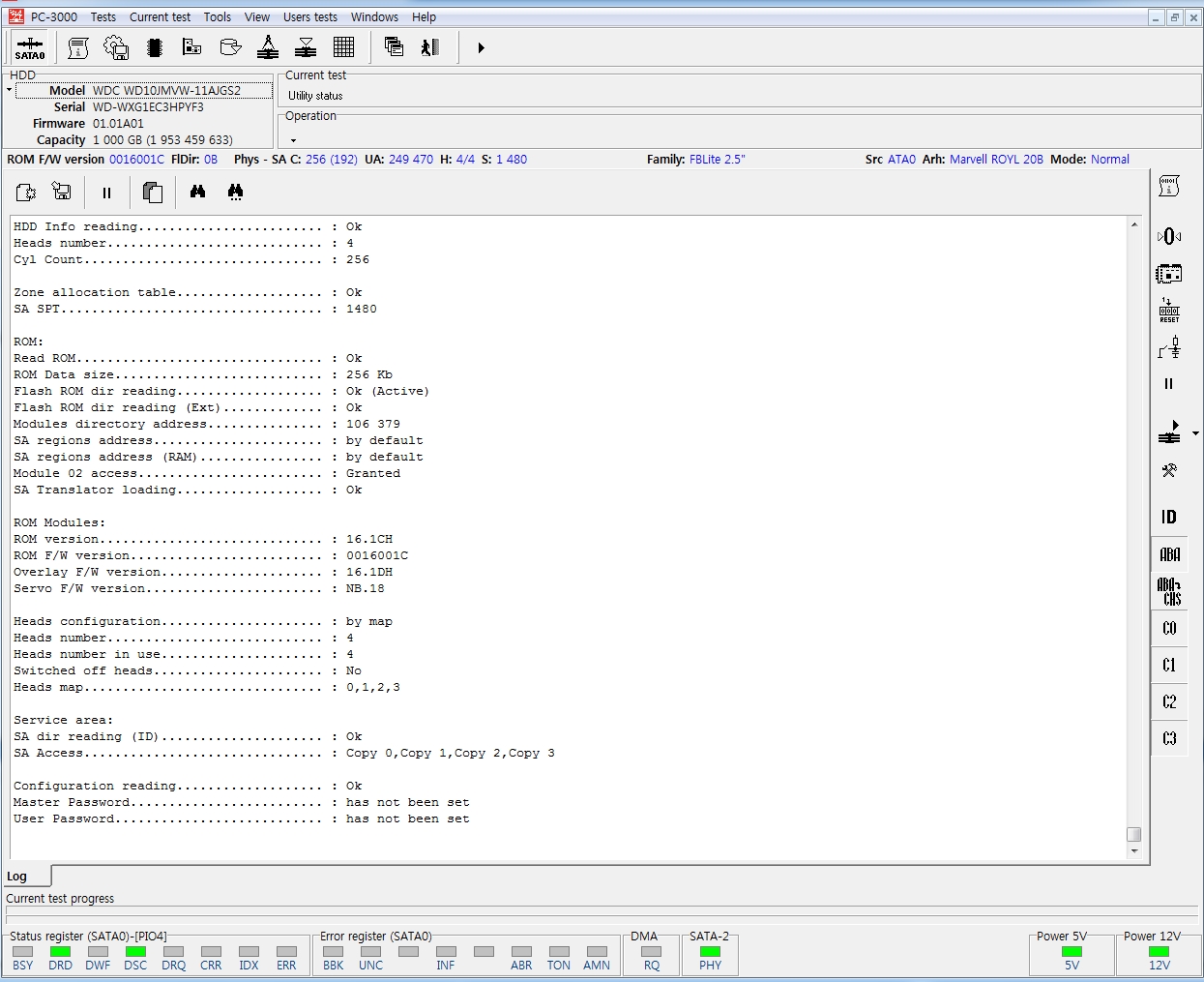Open the grid (sector map) toolbar icon
The height and width of the screenshot is (982, 1204).
pyautogui.click(x=343, y=47)
